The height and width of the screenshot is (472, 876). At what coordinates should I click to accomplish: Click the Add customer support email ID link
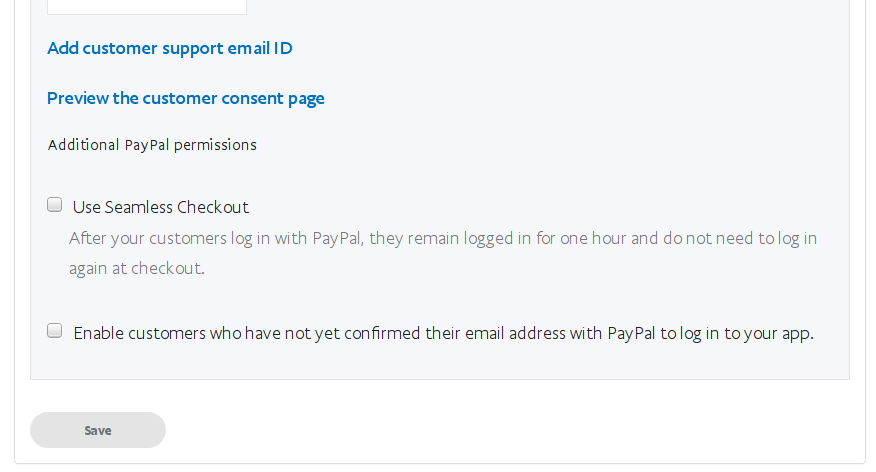tap(169, 48)
